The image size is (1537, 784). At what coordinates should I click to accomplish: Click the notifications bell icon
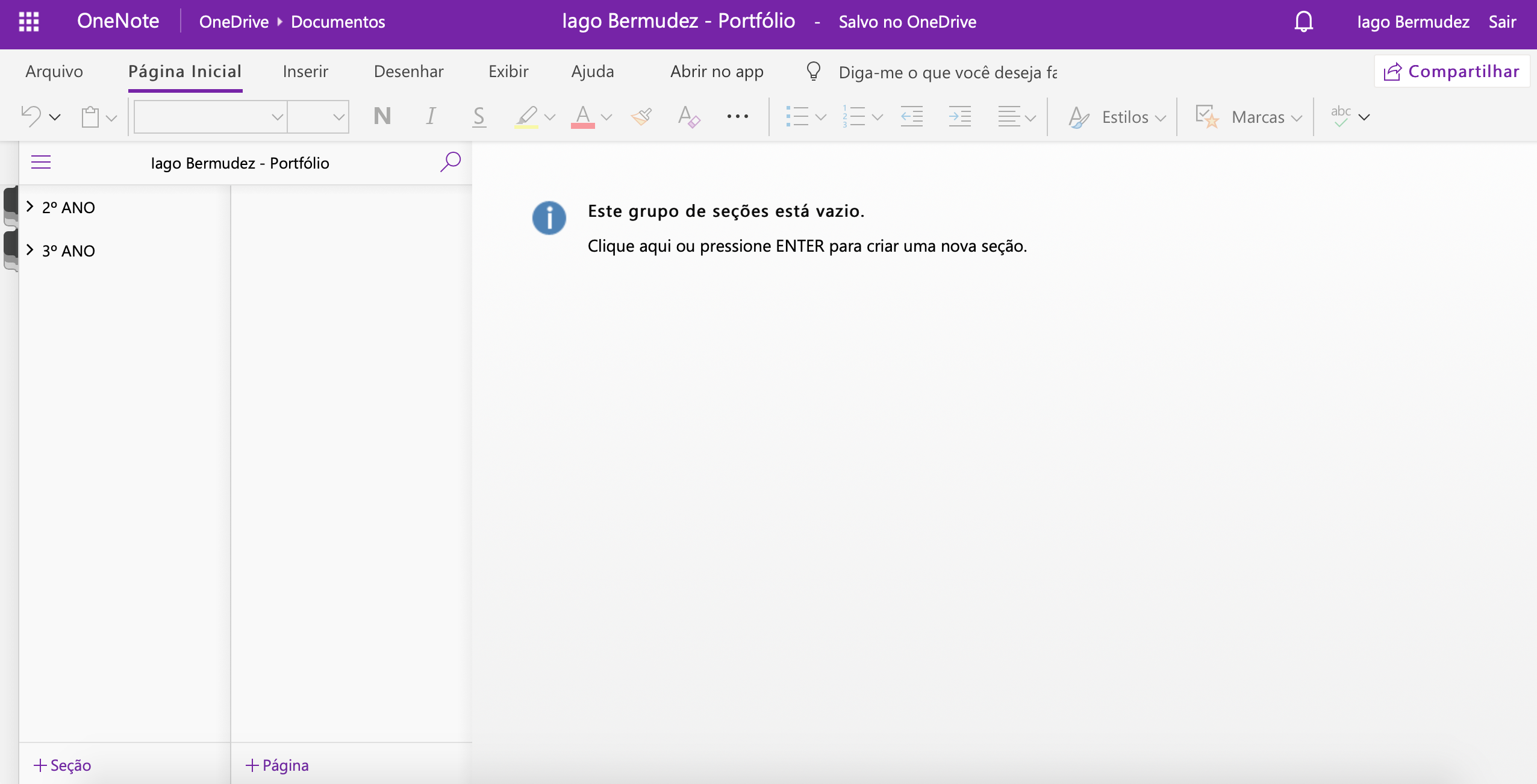pyautogui.click(x=1303, y=22)
